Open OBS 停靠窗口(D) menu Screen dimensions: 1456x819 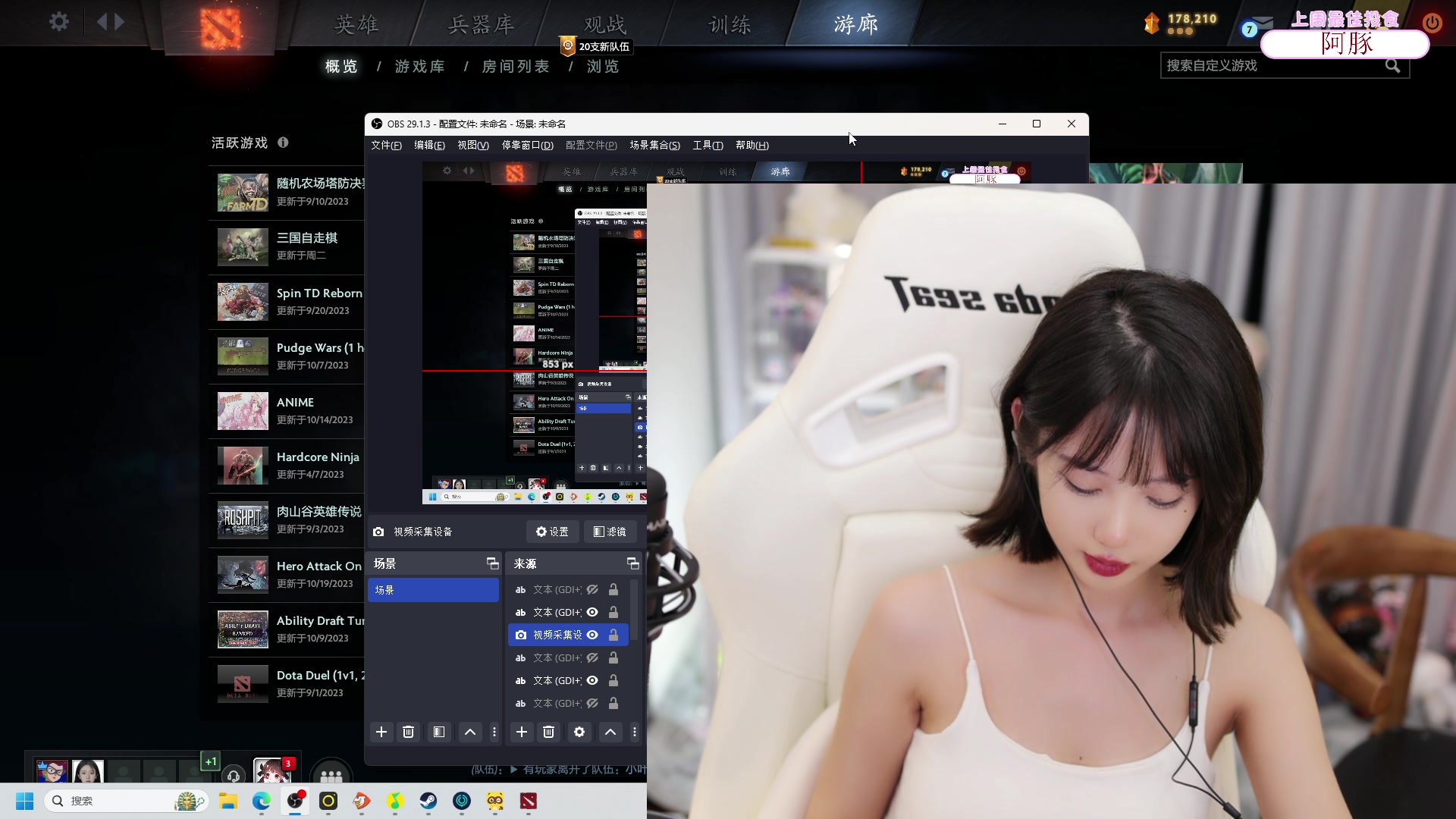coord(527,146)
